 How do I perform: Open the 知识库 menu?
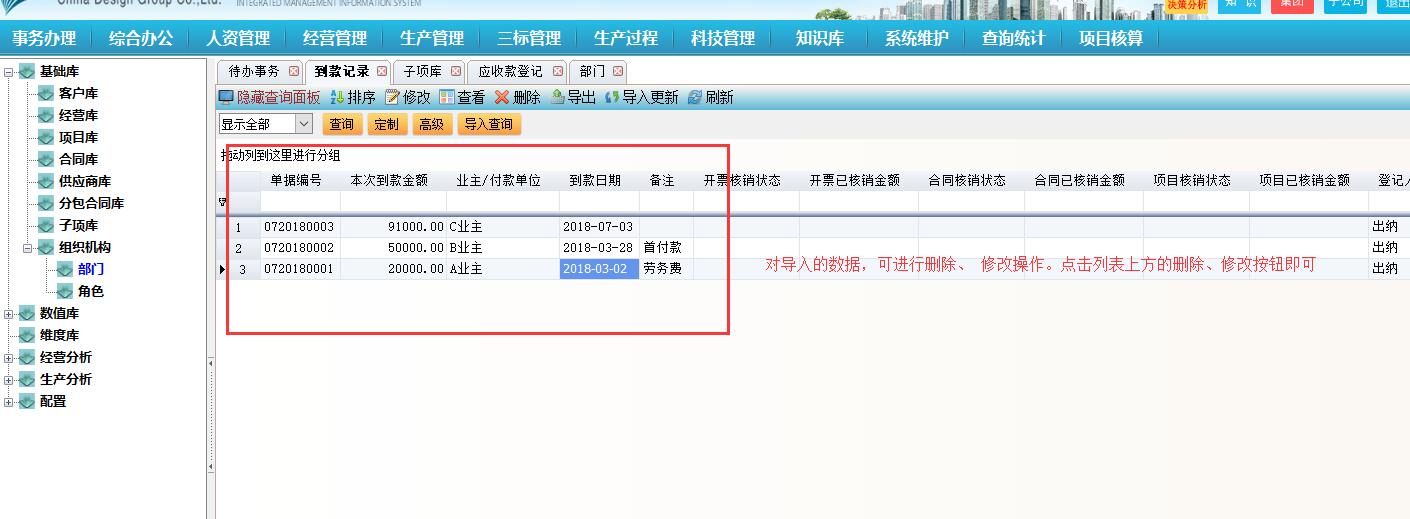click(820, 38)
